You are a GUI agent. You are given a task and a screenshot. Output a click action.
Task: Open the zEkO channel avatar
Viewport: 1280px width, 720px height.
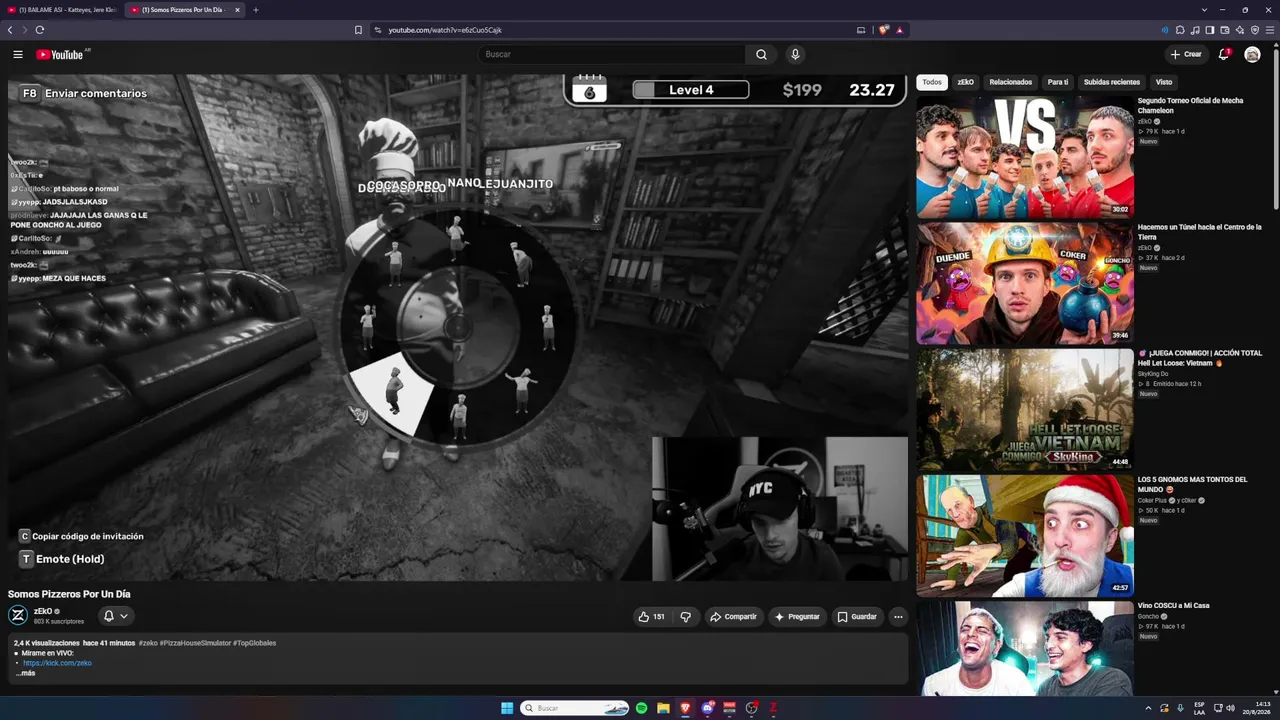(x=18, y=616)
